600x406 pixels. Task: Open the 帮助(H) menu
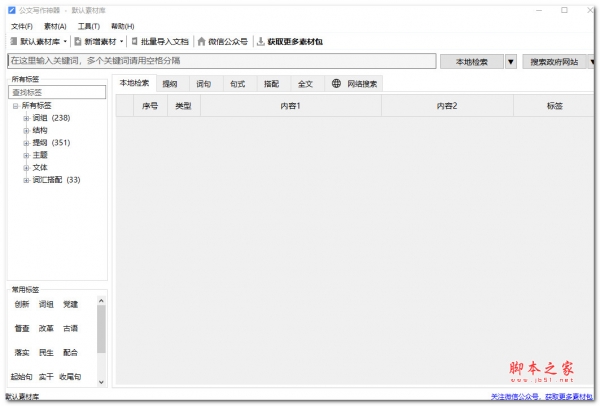[x=122, y=26]
